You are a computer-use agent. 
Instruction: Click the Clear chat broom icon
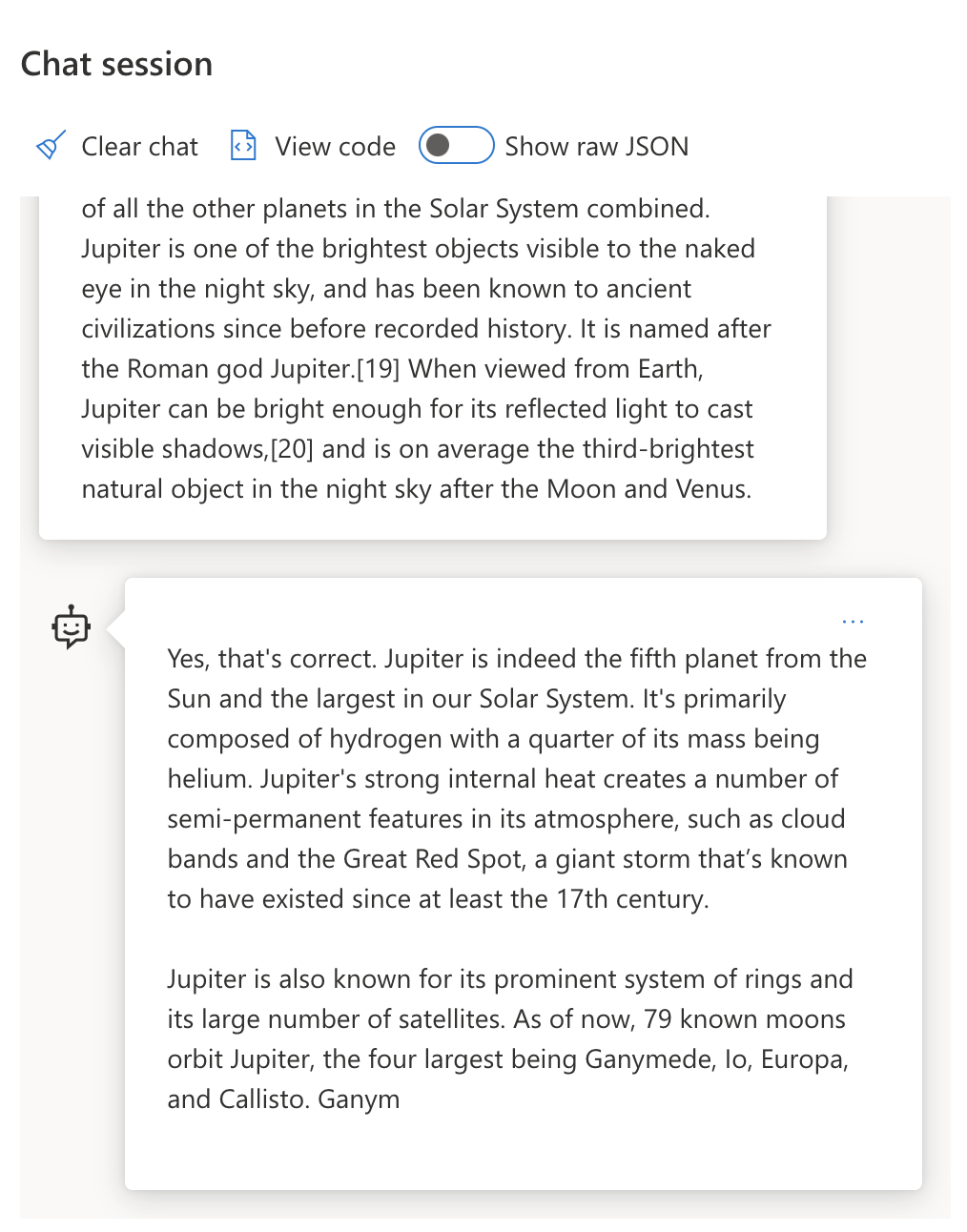51,146
